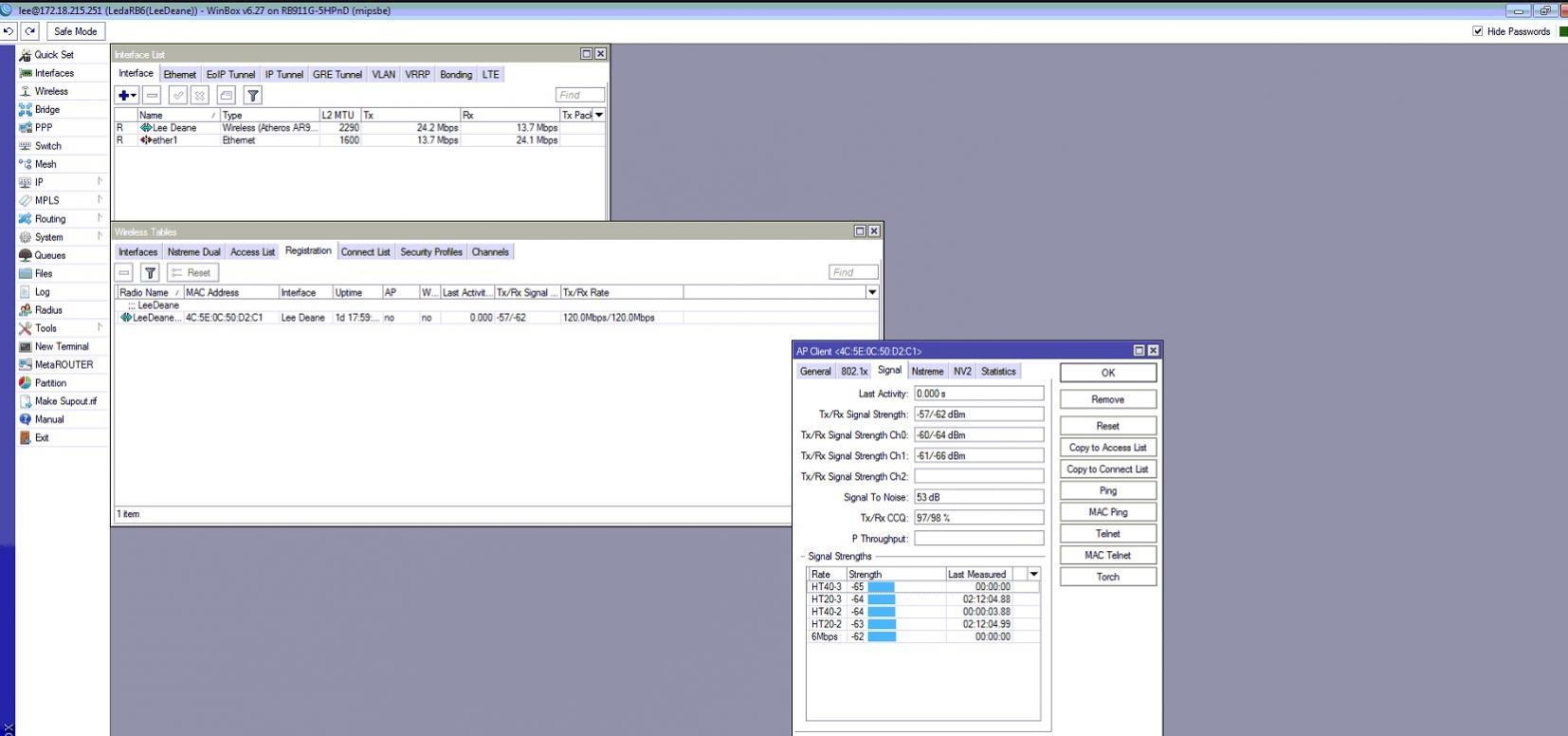The height and width of the screenshot is (736, 1568).
Task: Click the HT40-3 signal strength bar
Action: click(x=881, y=587)
